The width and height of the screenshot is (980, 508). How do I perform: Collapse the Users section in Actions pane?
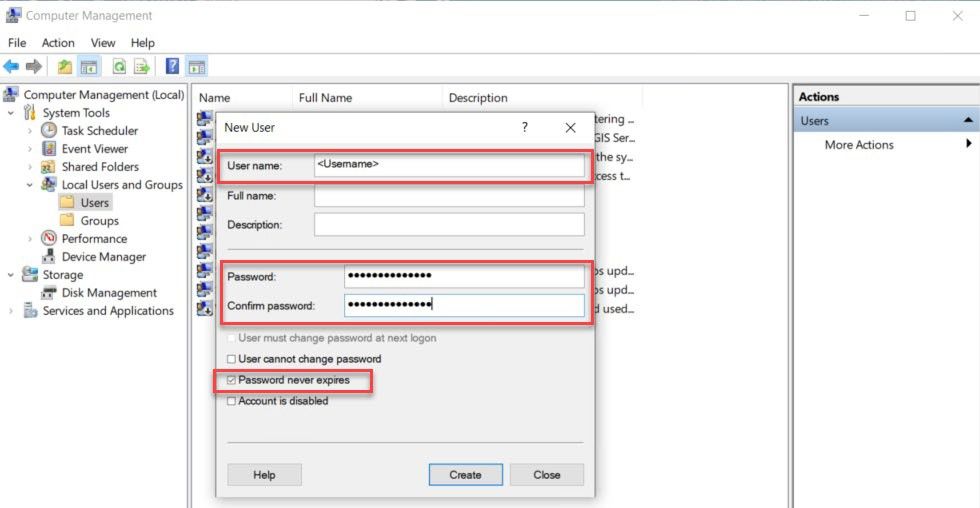point(968,120)
